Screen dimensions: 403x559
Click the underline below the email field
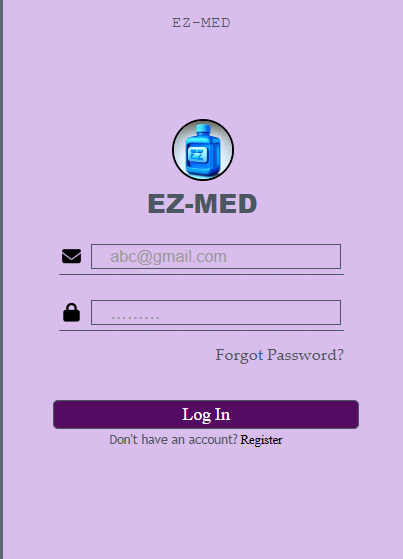click(x=202, y=275)
